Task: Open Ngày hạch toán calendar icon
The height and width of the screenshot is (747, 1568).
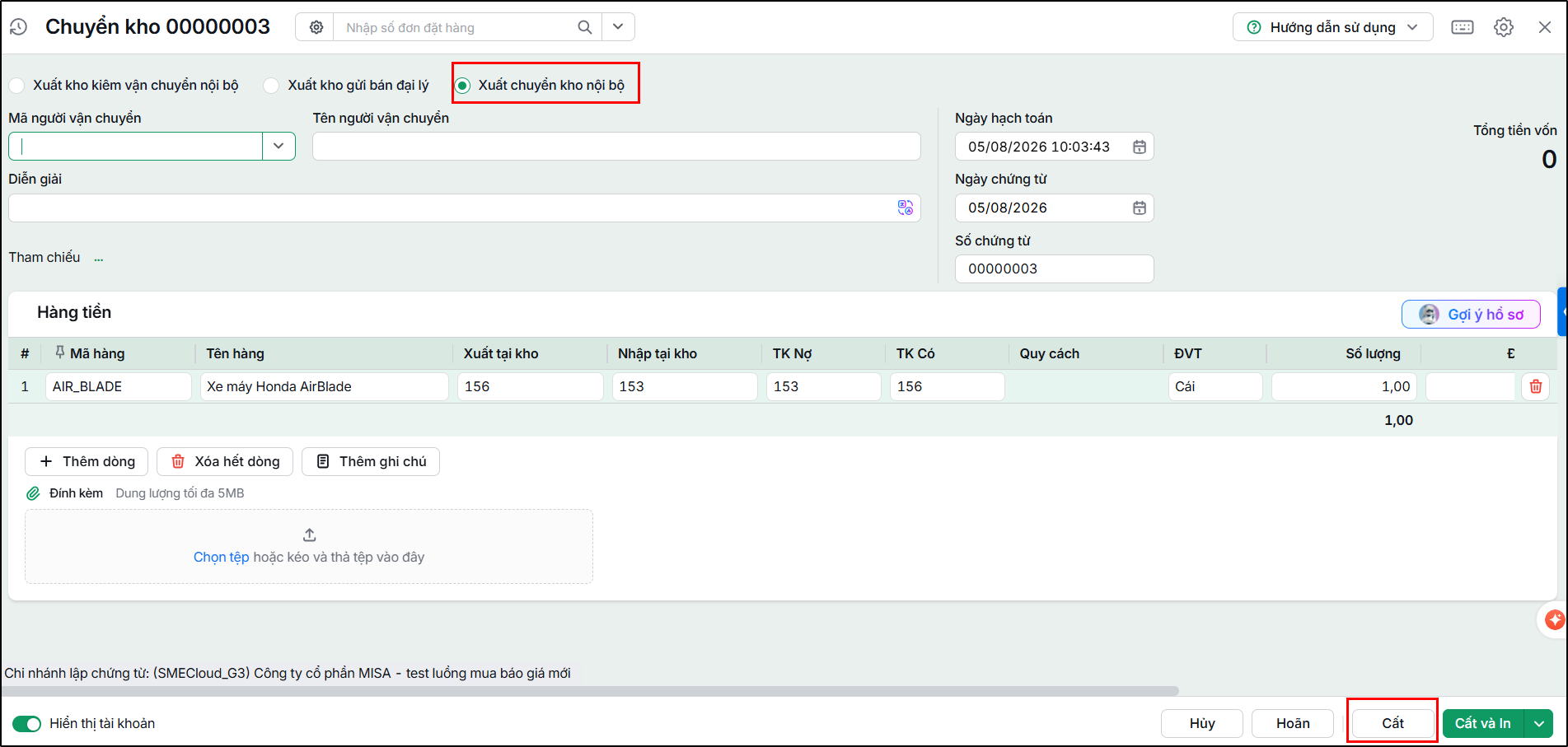Action: tap(1140, 147)
